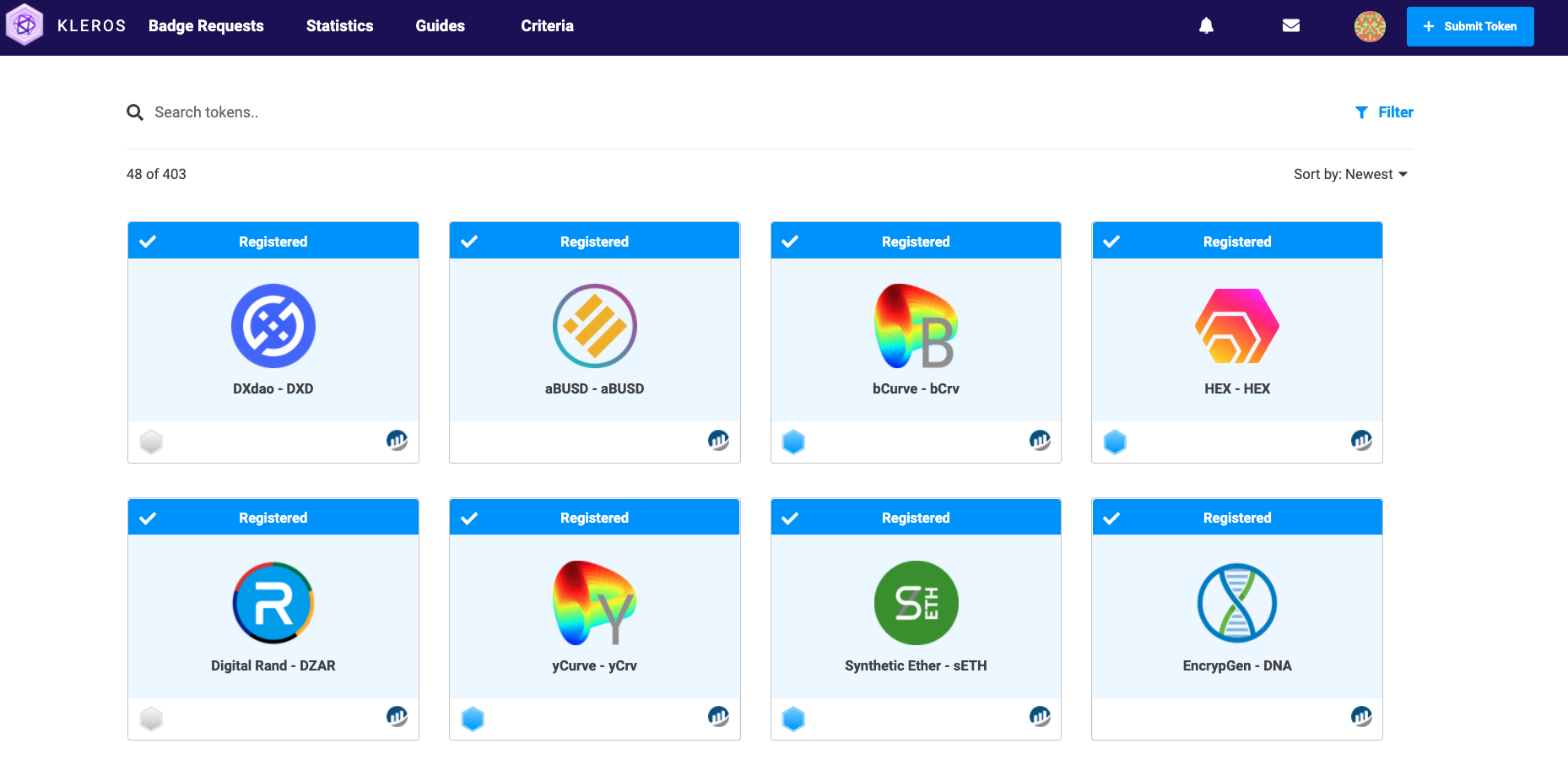The height and width of the screenshot is (760, 1568).
Task: Open the chart icon on yCurve card
Action: 718,717
